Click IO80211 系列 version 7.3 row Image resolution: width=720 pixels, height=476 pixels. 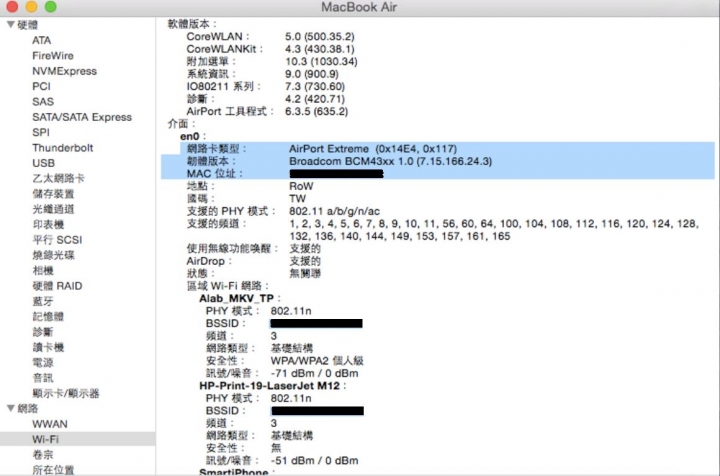click(266, 86)
